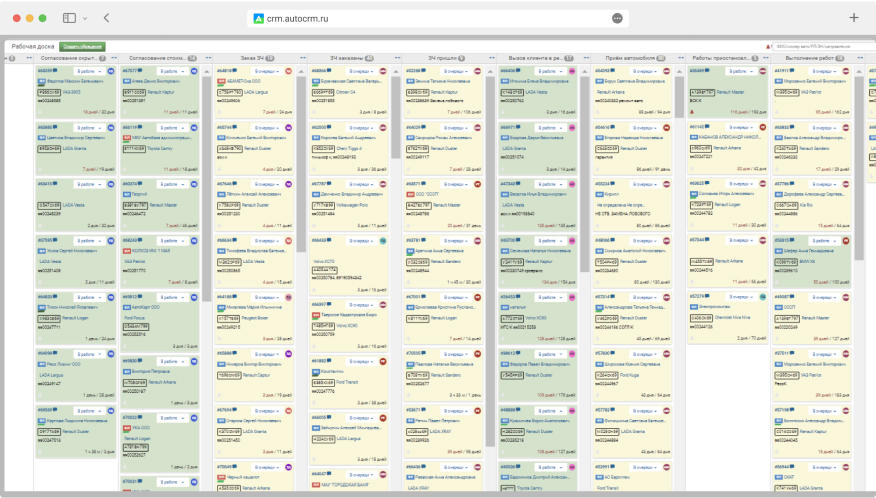Switch to the "Рабочая доска" tab
The width and height of the screenshot is (876, 498).
coord(33,46)
